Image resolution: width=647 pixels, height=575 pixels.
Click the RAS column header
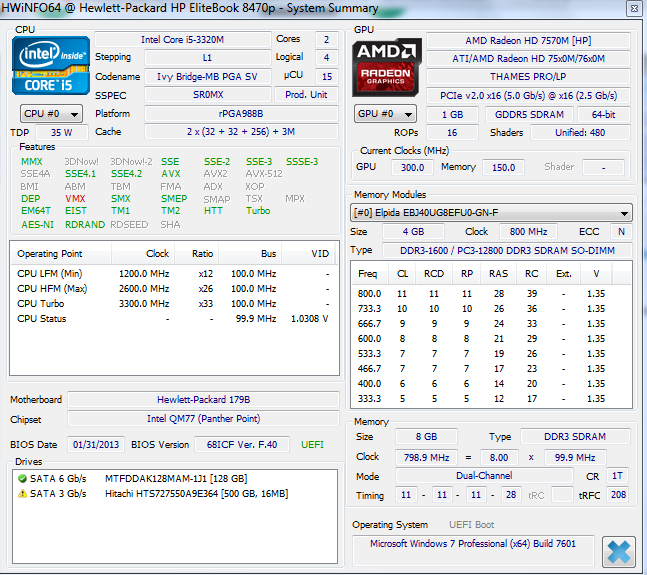[x=498, y=273]
